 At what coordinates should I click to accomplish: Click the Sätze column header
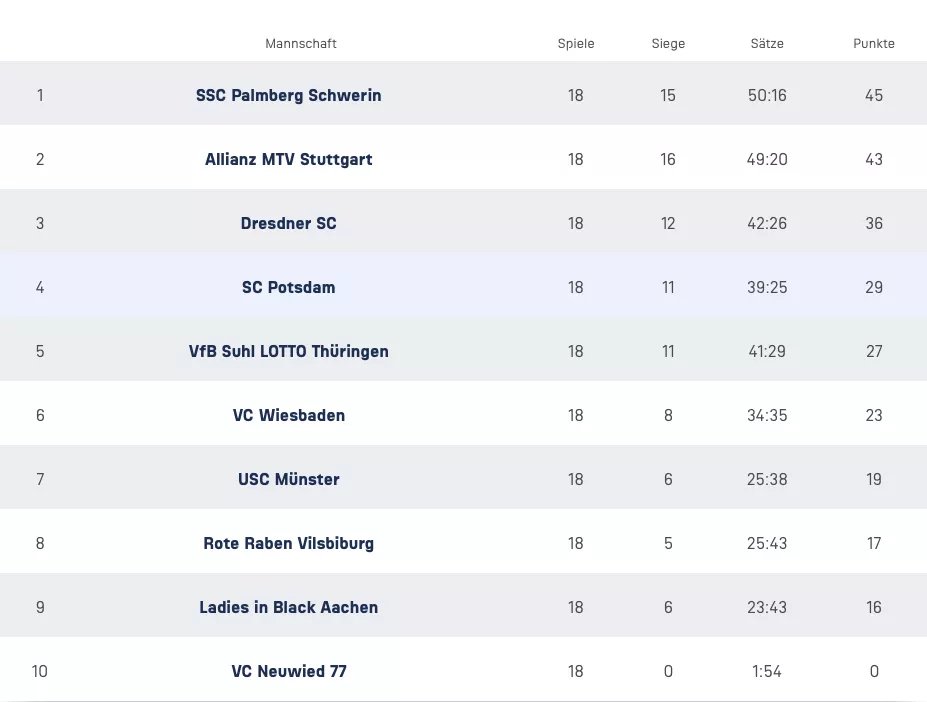767,43
